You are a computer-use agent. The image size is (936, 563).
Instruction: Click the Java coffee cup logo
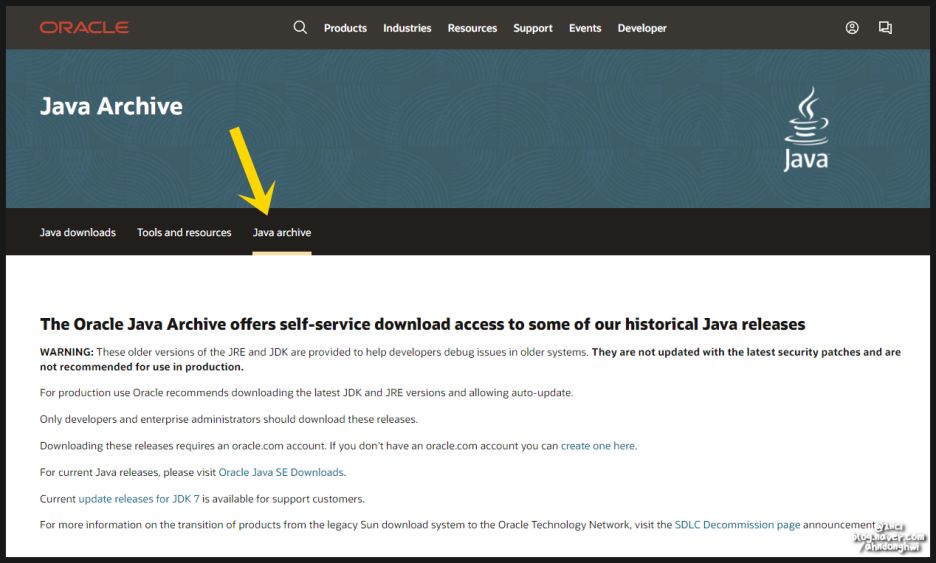806,129
